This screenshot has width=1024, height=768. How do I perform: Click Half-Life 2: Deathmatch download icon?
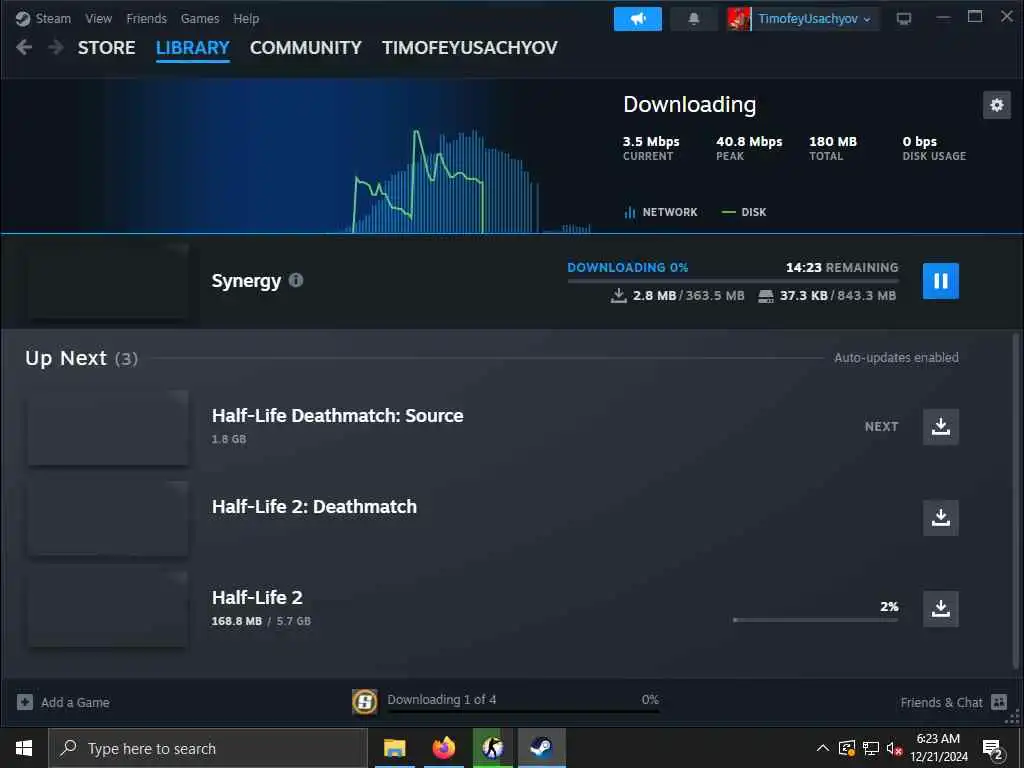click(x=940, y=518)
